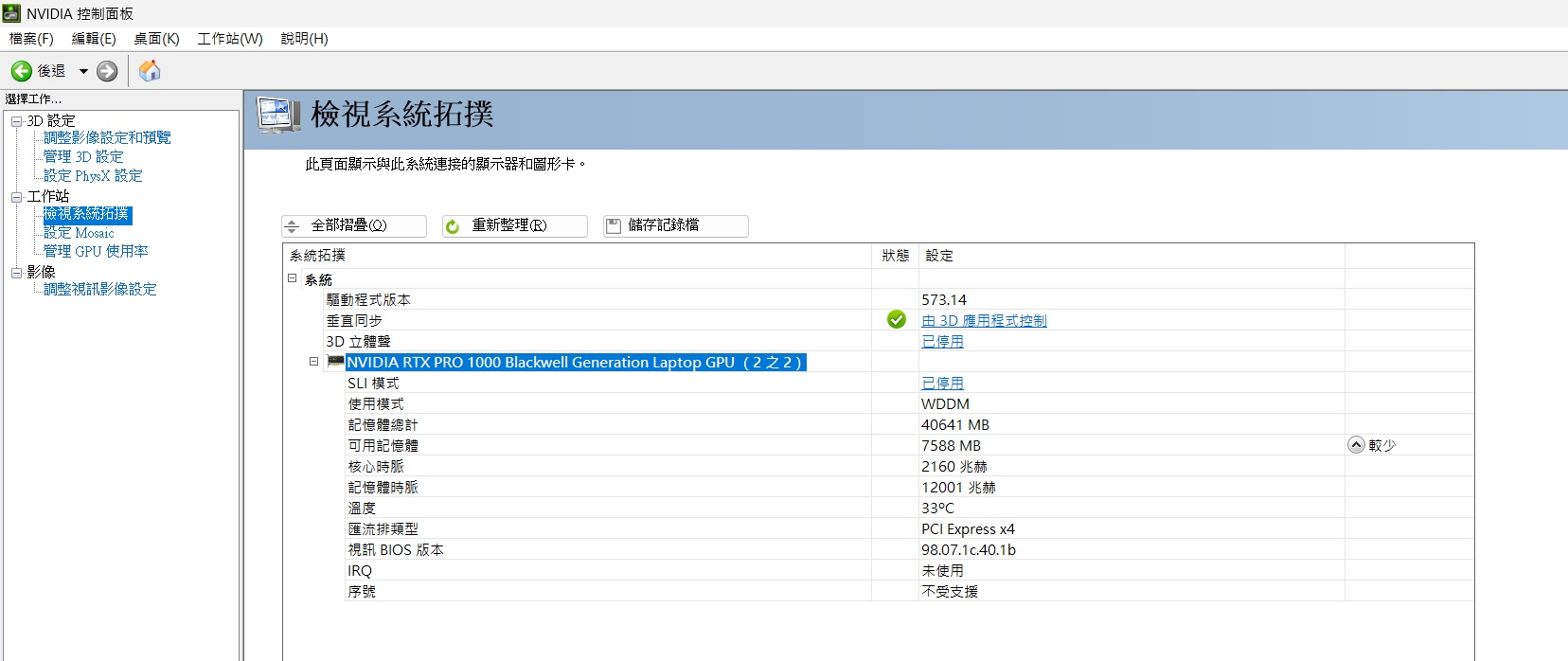Open the 已停用 link for SLI 模式
Screen dimensions: 1568x661
coord(942,384)
